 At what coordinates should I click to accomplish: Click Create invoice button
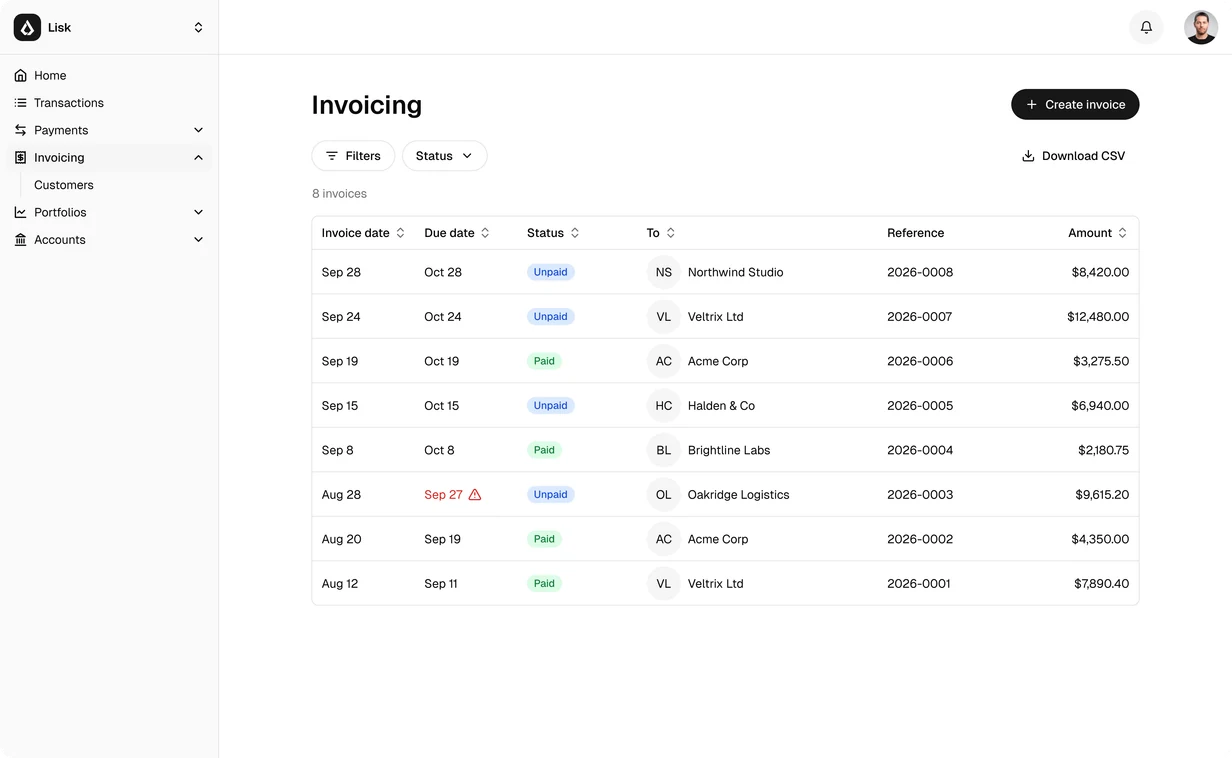point(1075,104)
